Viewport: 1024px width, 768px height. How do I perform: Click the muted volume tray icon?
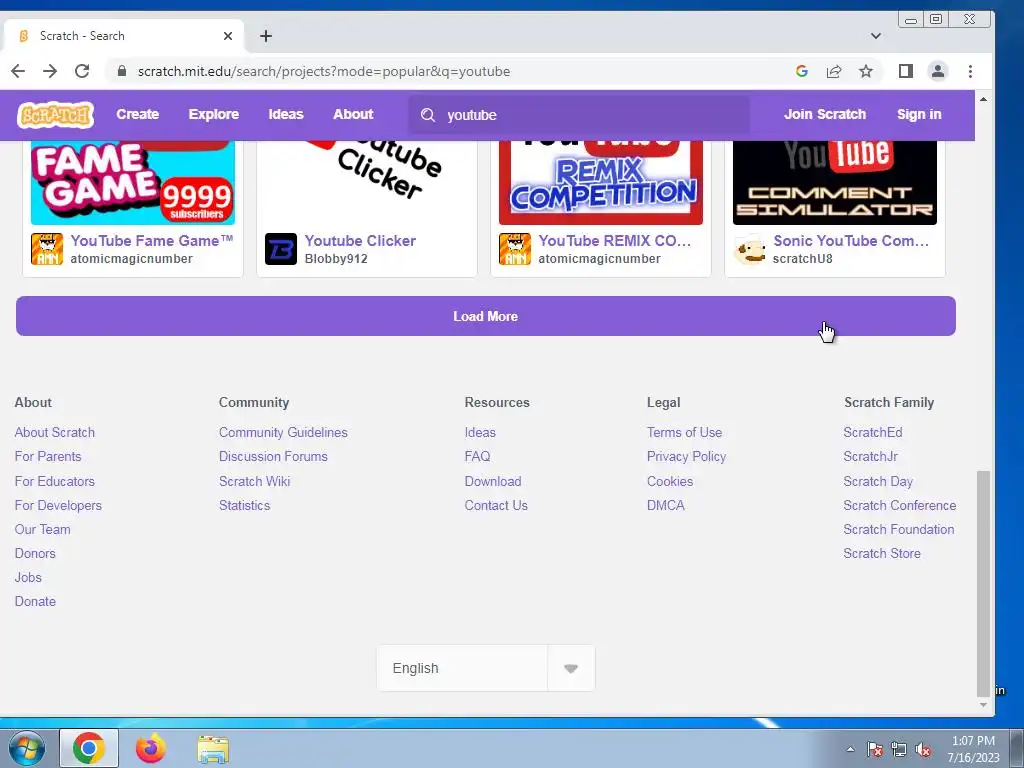(x=923, y=750)
